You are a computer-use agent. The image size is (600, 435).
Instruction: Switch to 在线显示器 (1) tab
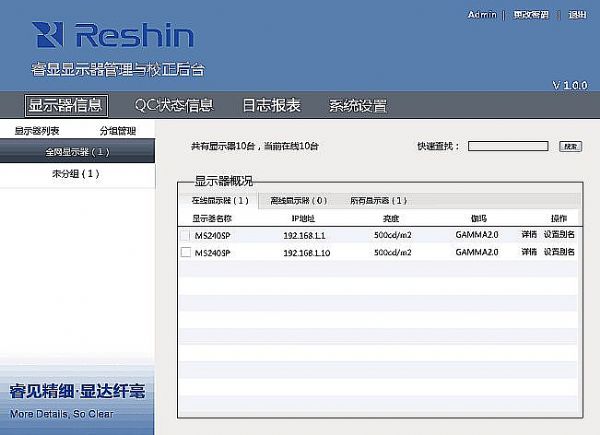point(219,201)
